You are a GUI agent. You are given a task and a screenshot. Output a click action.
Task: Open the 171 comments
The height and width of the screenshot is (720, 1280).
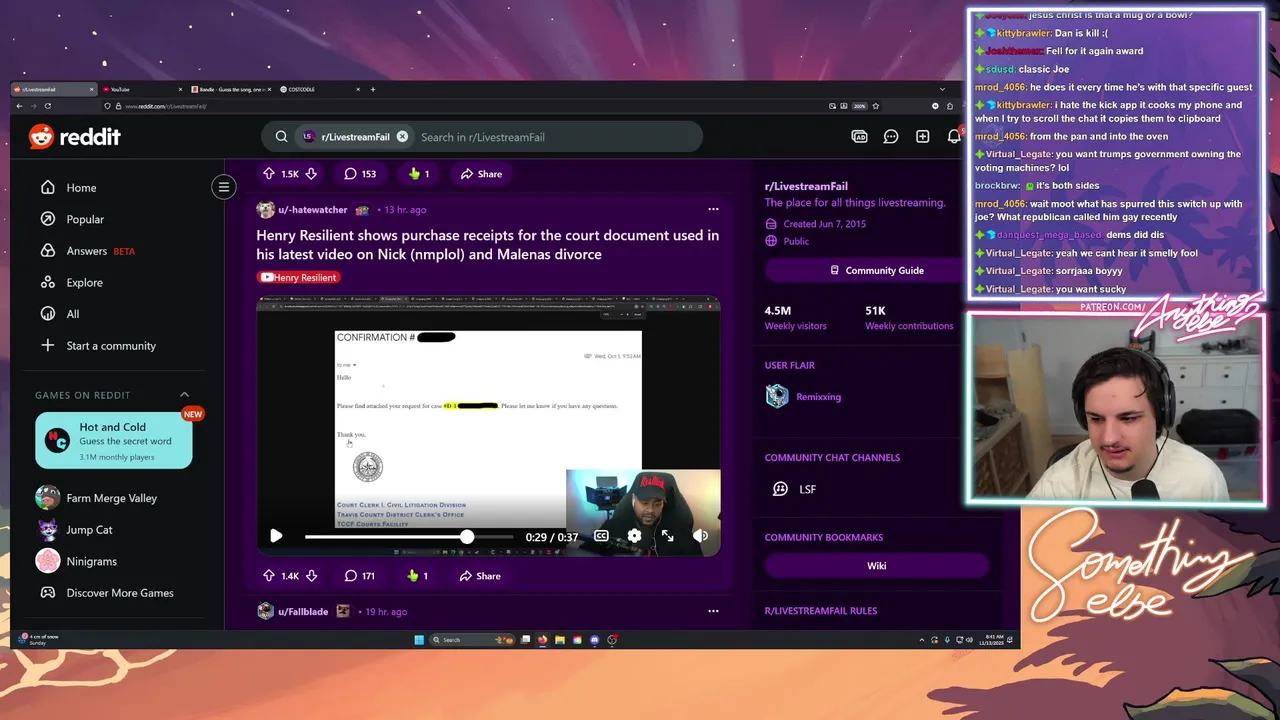click(360, 576)
